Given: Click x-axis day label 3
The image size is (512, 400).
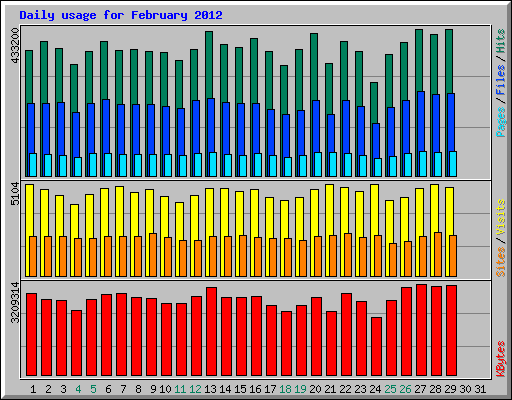Looking at the screenshot, I should pos(63,389).
